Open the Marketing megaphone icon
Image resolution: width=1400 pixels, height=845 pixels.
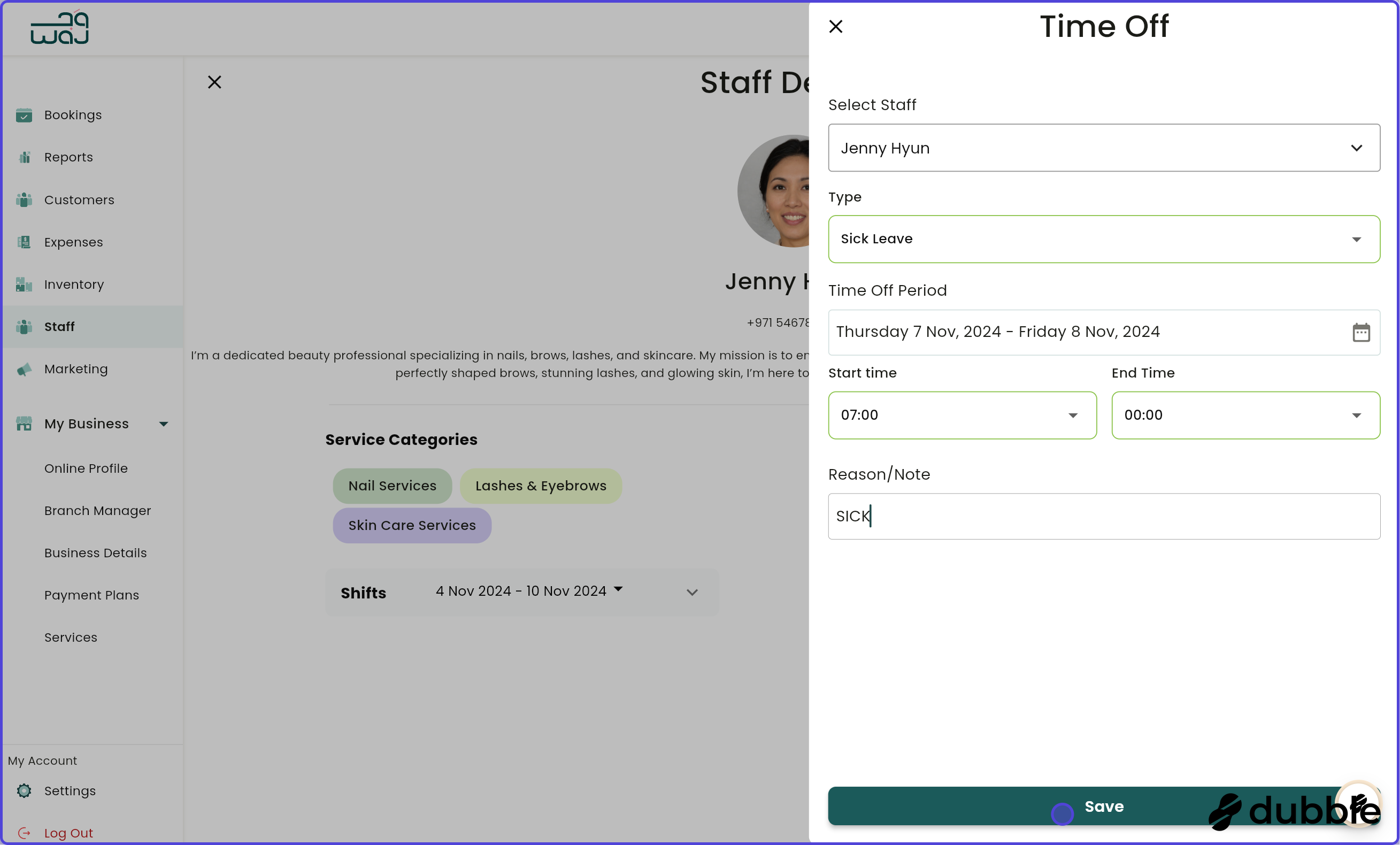click(x=25, y=370)
